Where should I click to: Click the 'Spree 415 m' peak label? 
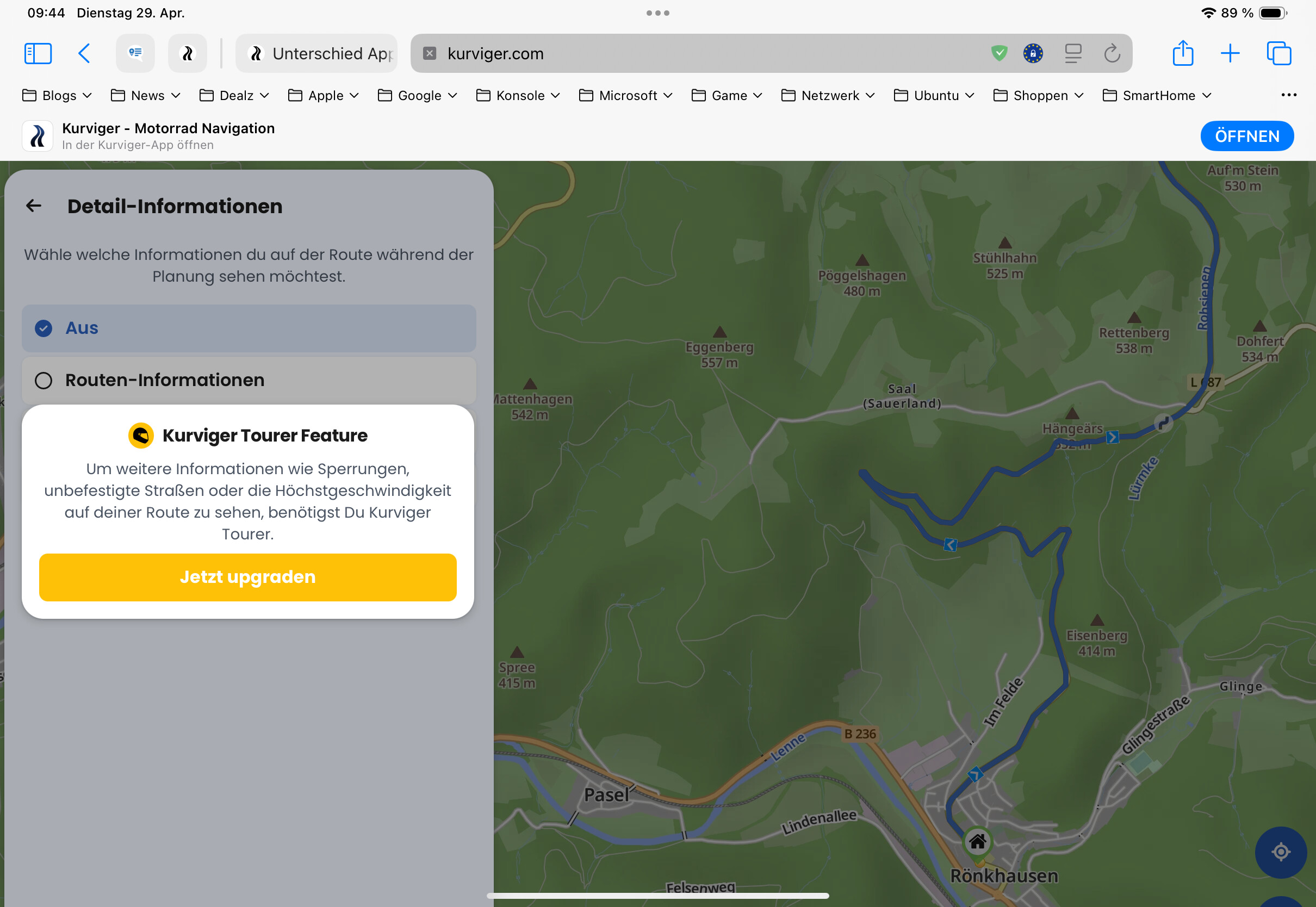point(517,675)
